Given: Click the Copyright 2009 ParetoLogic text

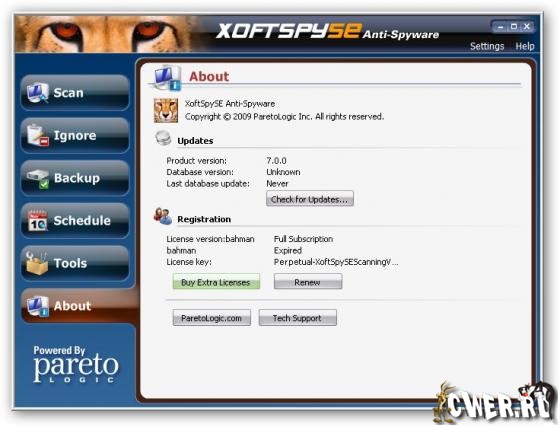Looking at the screenshot, I should tap(284, 116).
